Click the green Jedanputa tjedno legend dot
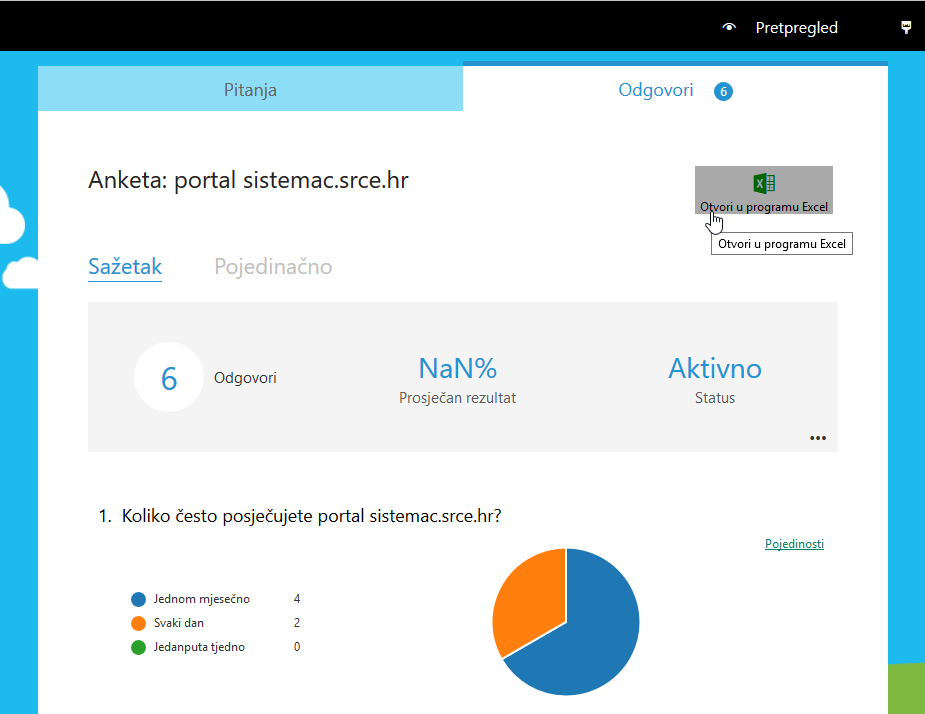The image size is (925, 714). coord(139,647)
